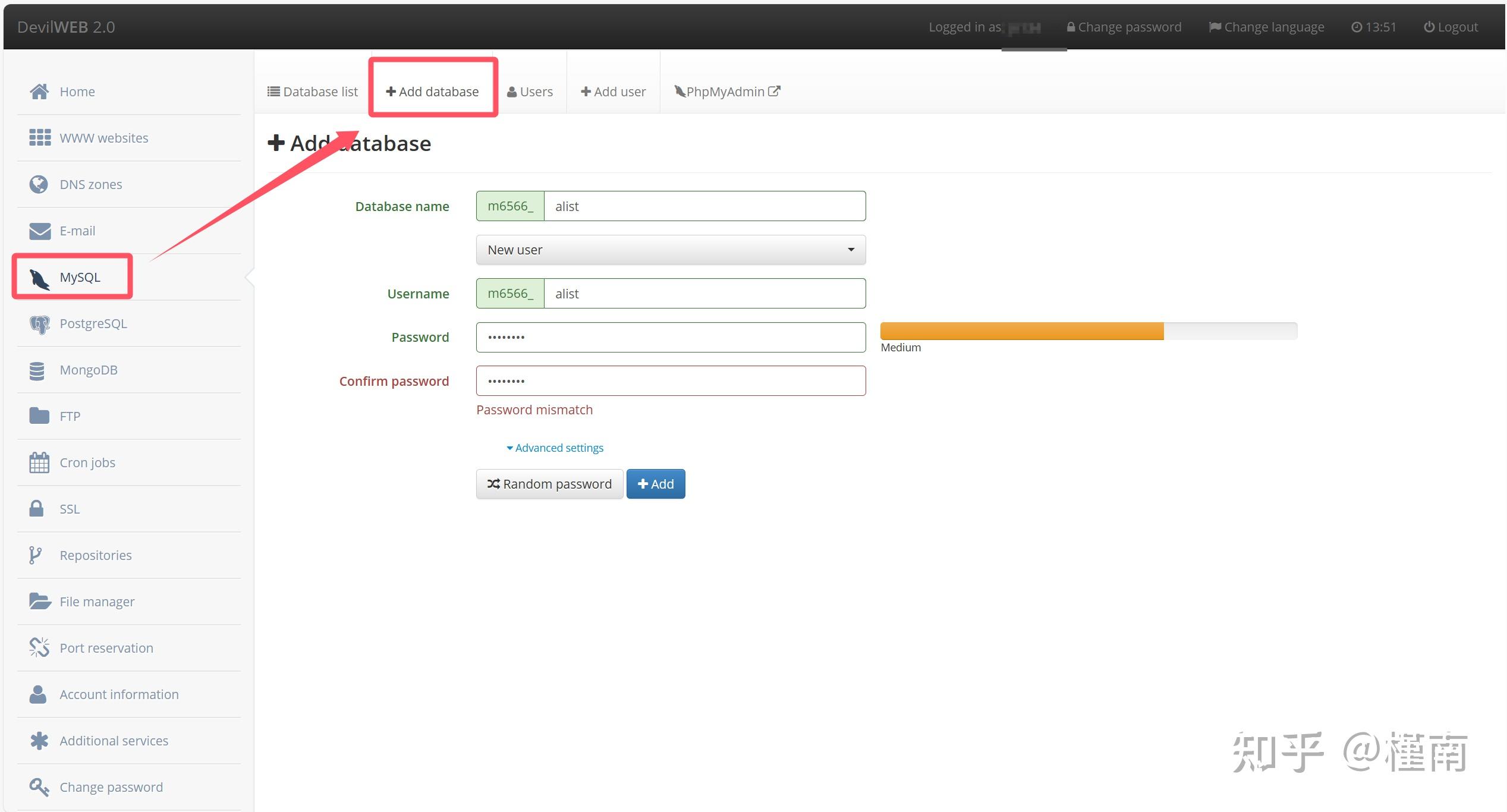Viewport: 1507px width, 812px height.
Task: Click Additional services asterisk icon
Action: point(39,741)
